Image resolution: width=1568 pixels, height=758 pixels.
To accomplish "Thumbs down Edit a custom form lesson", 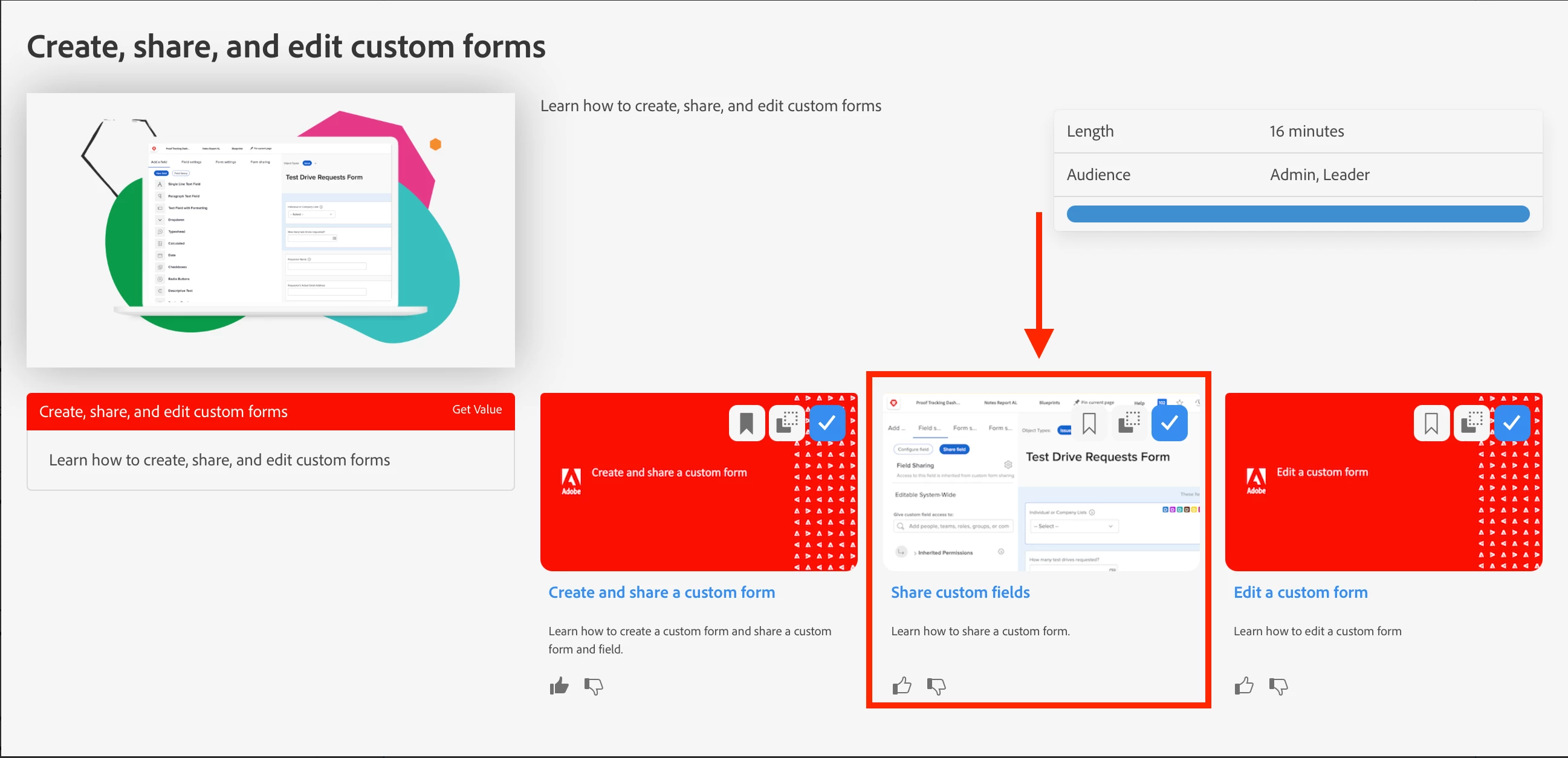I will (1278, 686).
